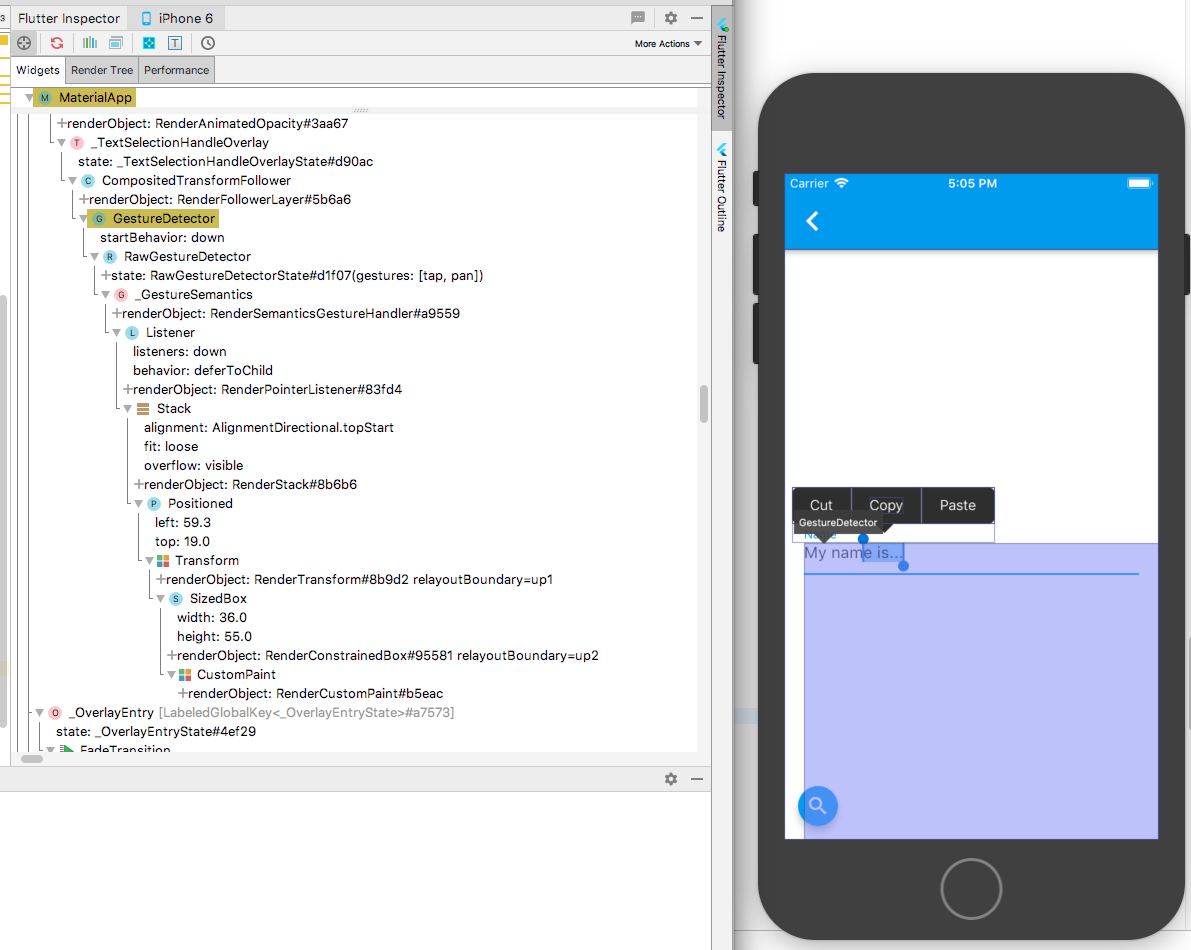Enable slow animations with the clock icon

(207, 43)
